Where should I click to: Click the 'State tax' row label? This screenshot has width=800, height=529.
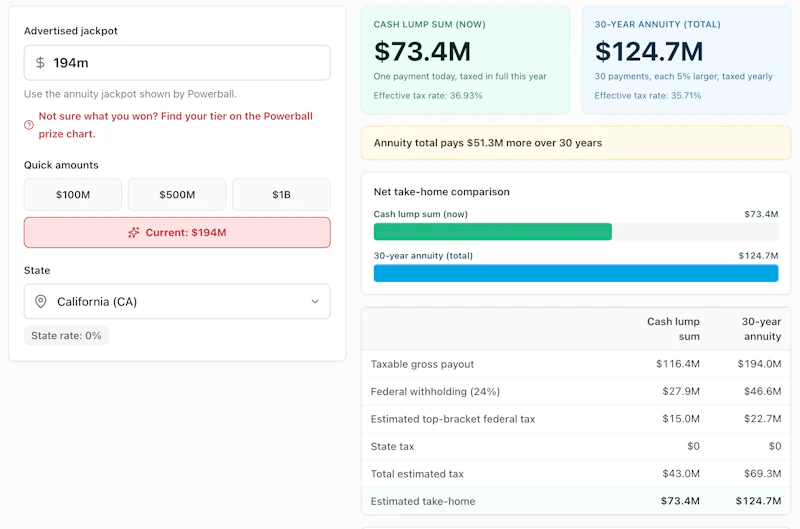(392, 446)
